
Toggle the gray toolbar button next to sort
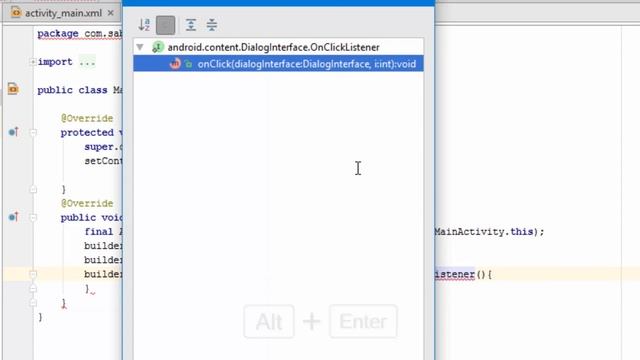166,25
